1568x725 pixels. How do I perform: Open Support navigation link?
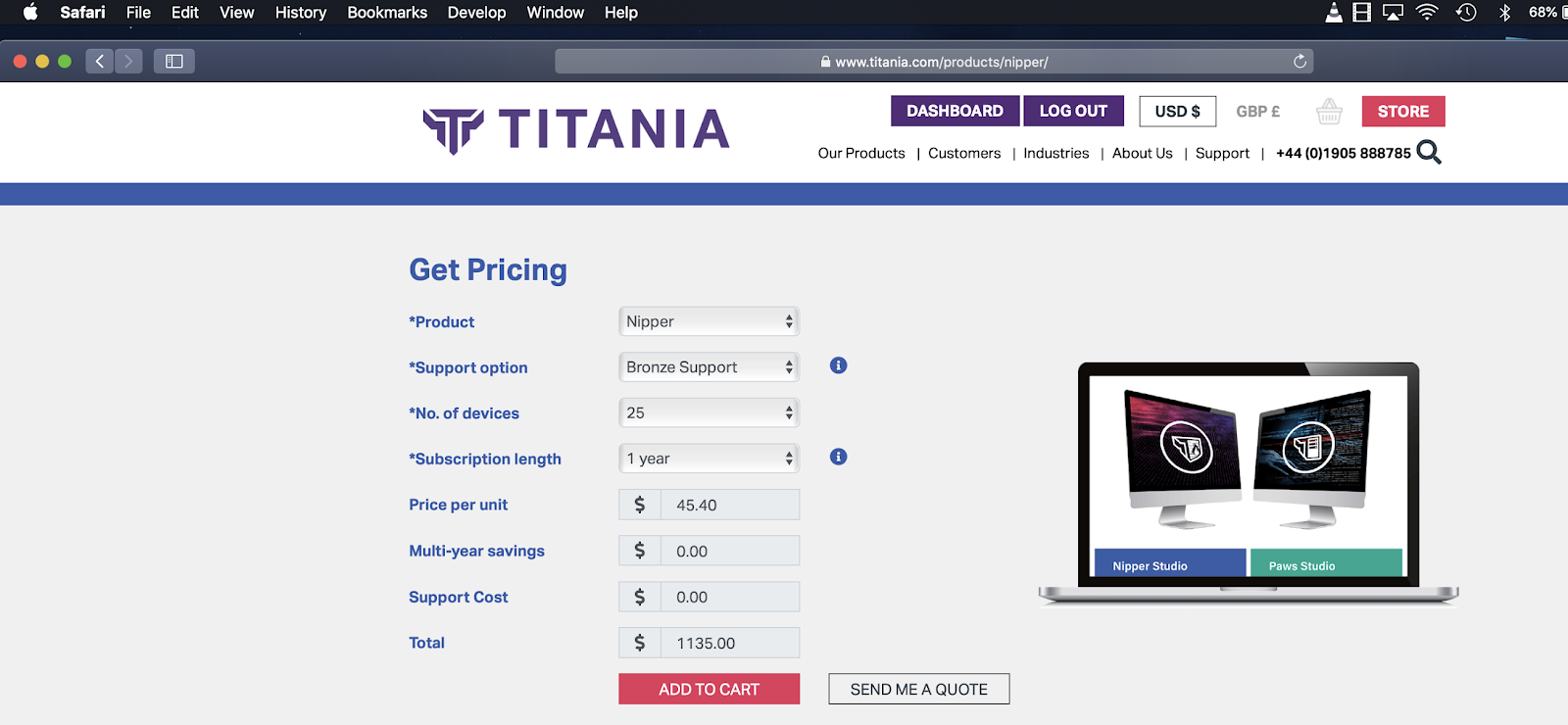[x=1222, y=153]
